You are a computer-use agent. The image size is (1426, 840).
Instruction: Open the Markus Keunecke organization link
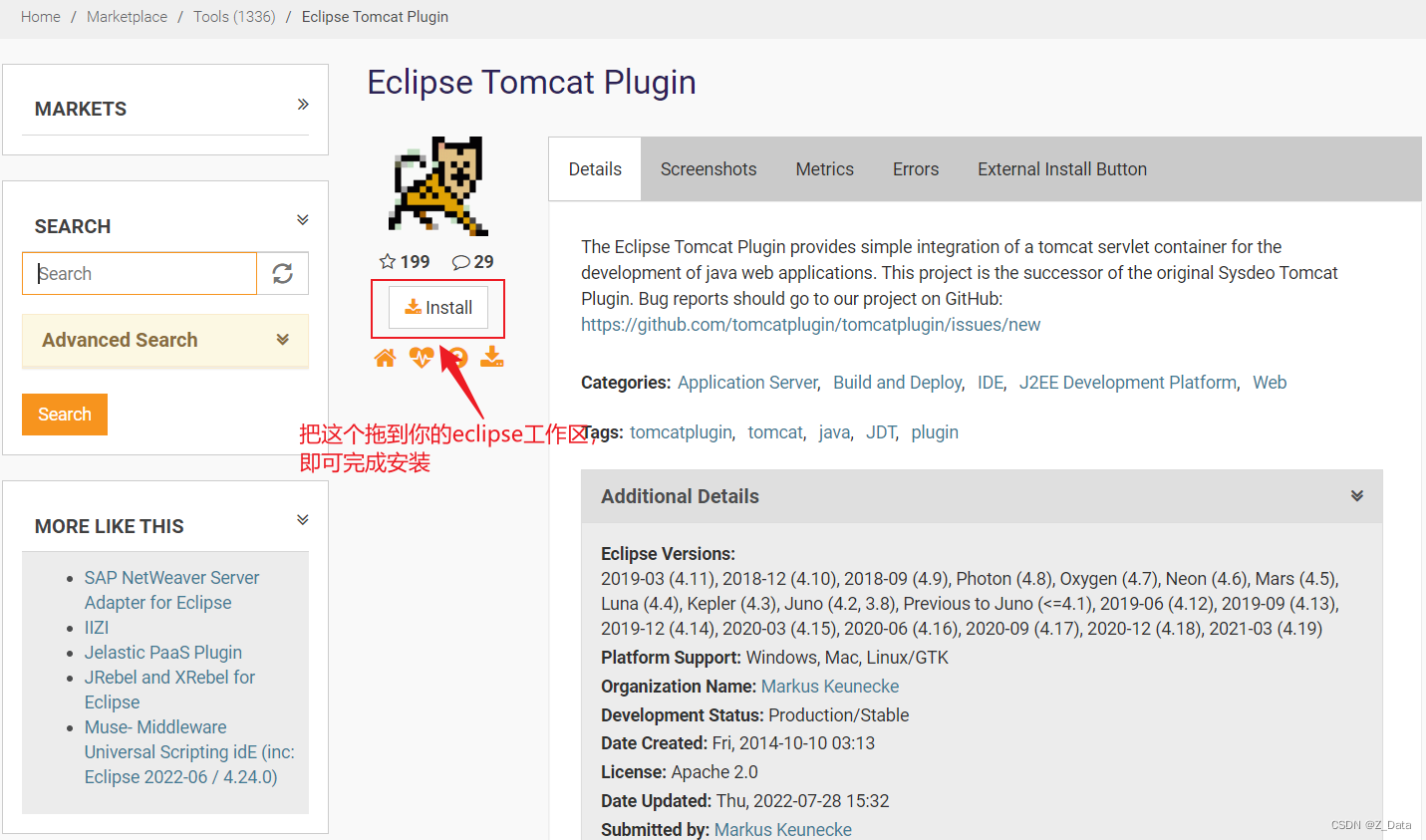829,686
